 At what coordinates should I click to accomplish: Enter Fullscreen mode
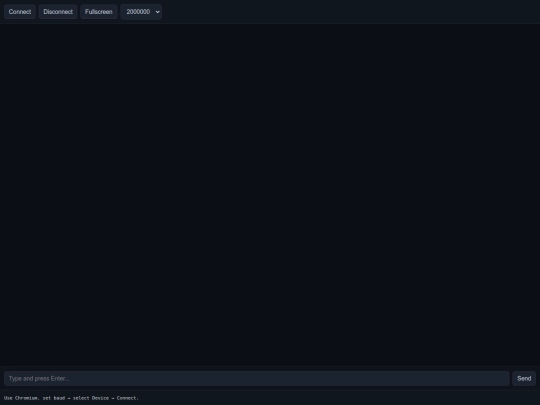tap(98, 12)
